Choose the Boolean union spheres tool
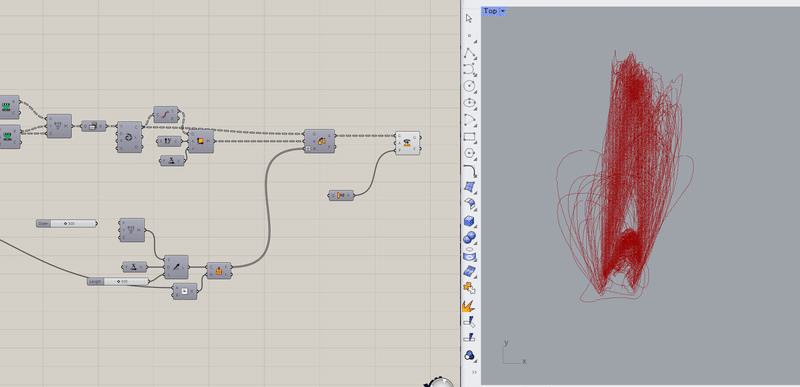 click(469, 238)
